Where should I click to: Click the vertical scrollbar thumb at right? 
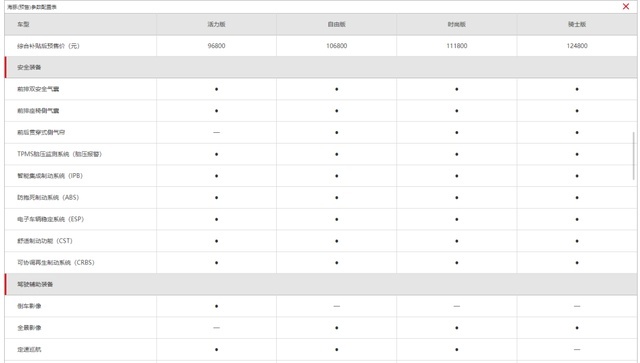point(633,156)
